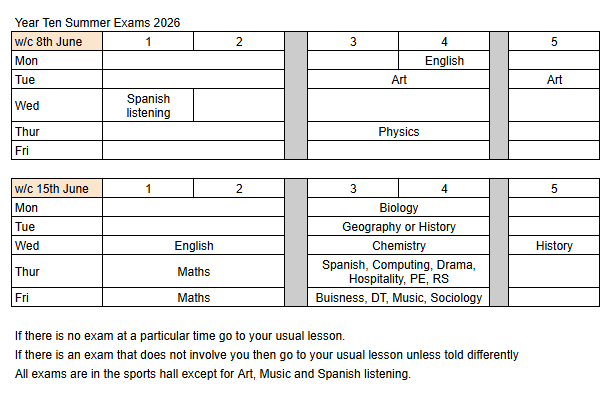Click the sports hall note text line

(x=213, y=374)
